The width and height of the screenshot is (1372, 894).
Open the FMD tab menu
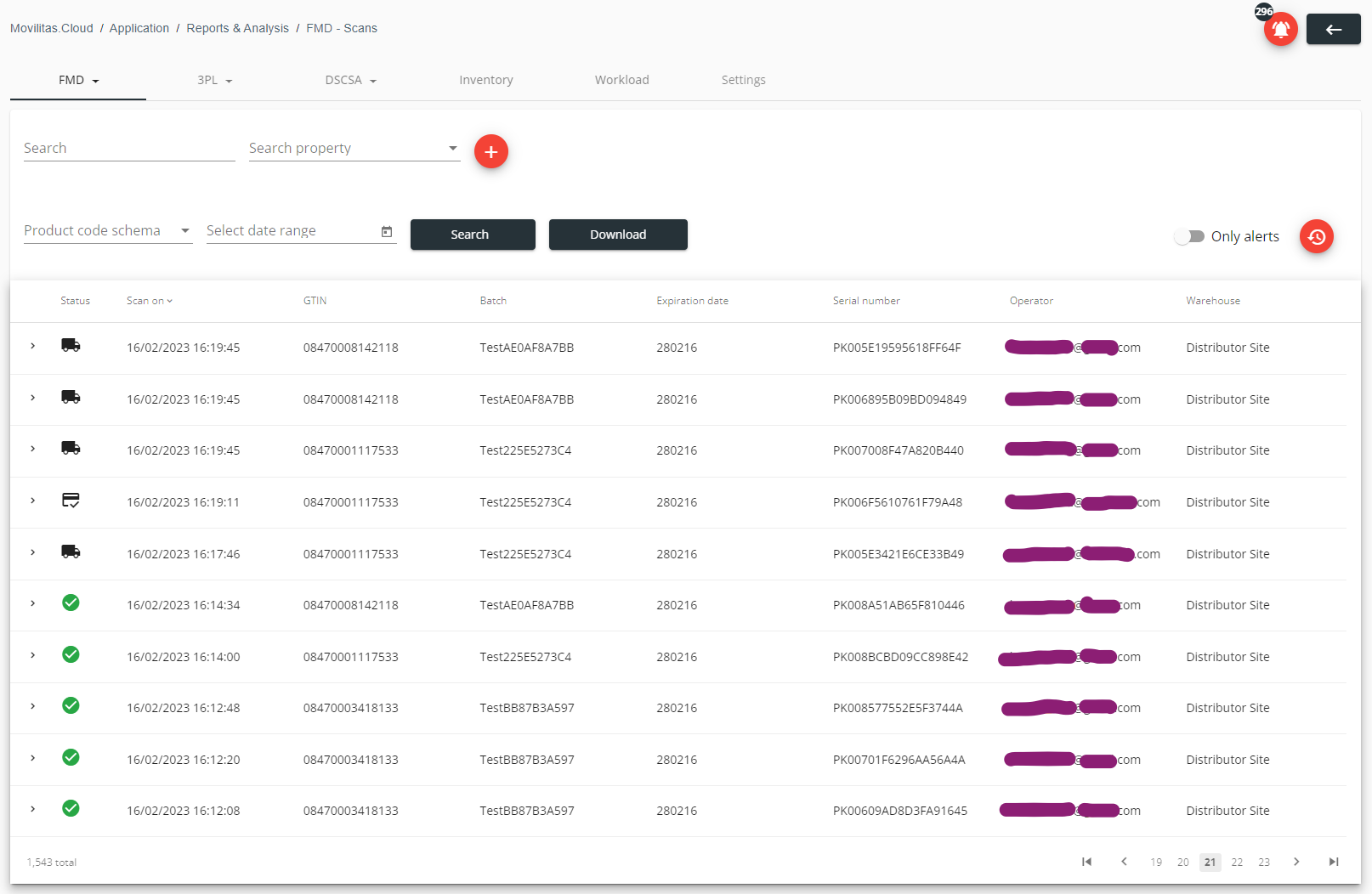point(78,80)
